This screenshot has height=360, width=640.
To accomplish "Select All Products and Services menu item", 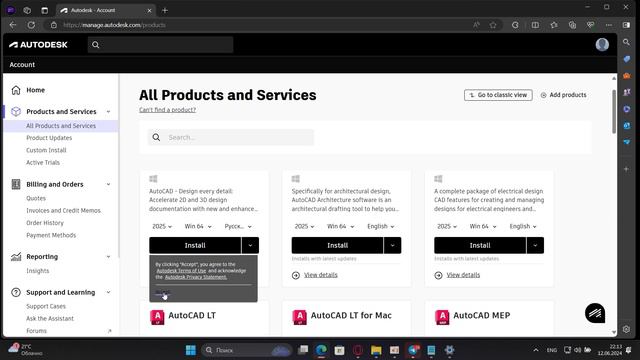I will [x=61, y=126].
